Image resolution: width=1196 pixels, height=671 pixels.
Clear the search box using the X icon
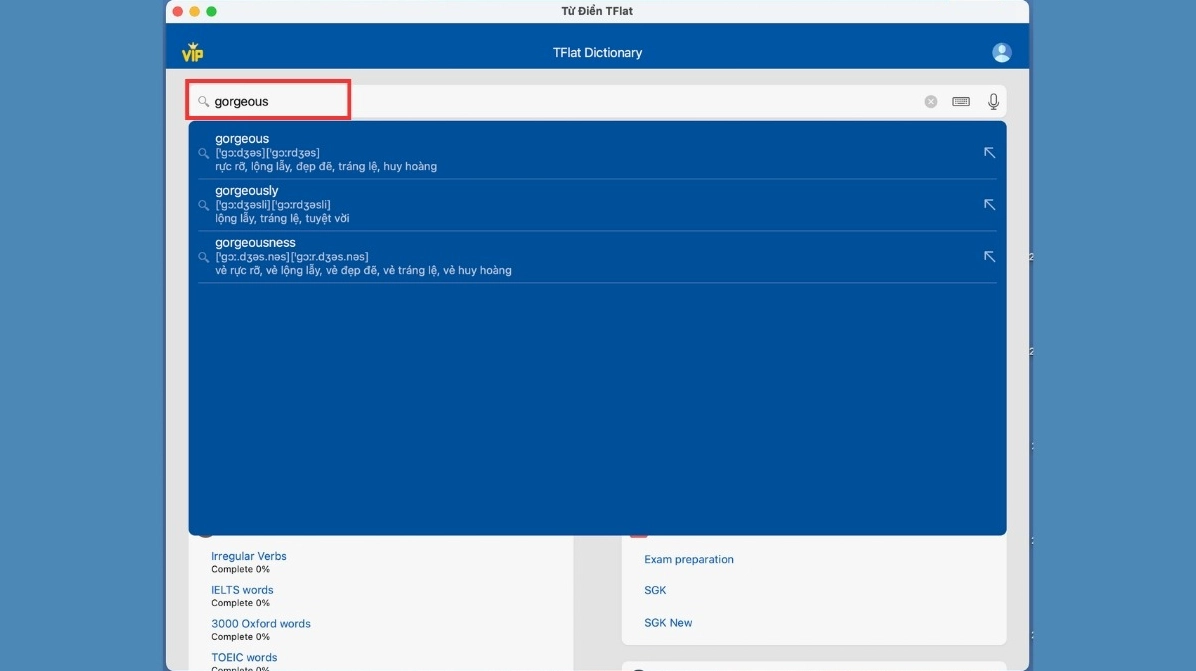930,101
